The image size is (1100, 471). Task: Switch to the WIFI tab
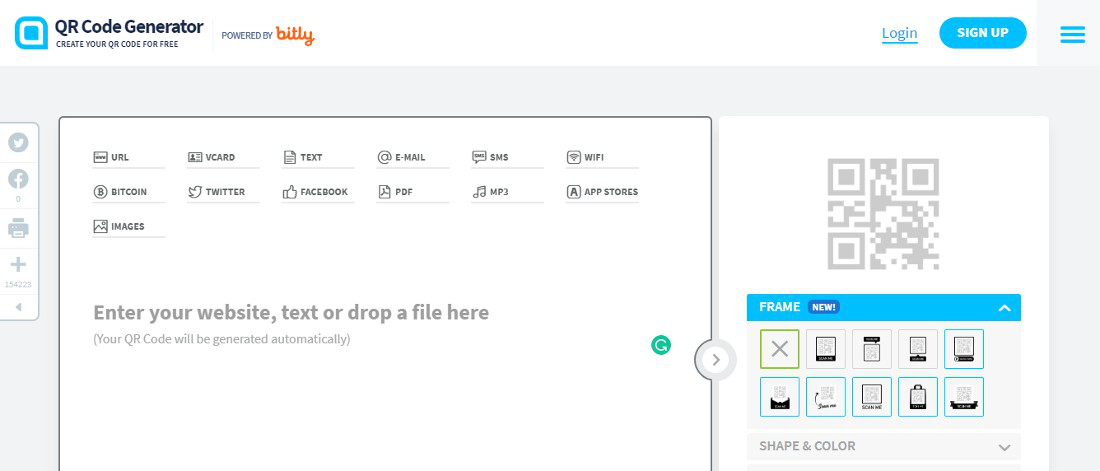click(602, 157)
